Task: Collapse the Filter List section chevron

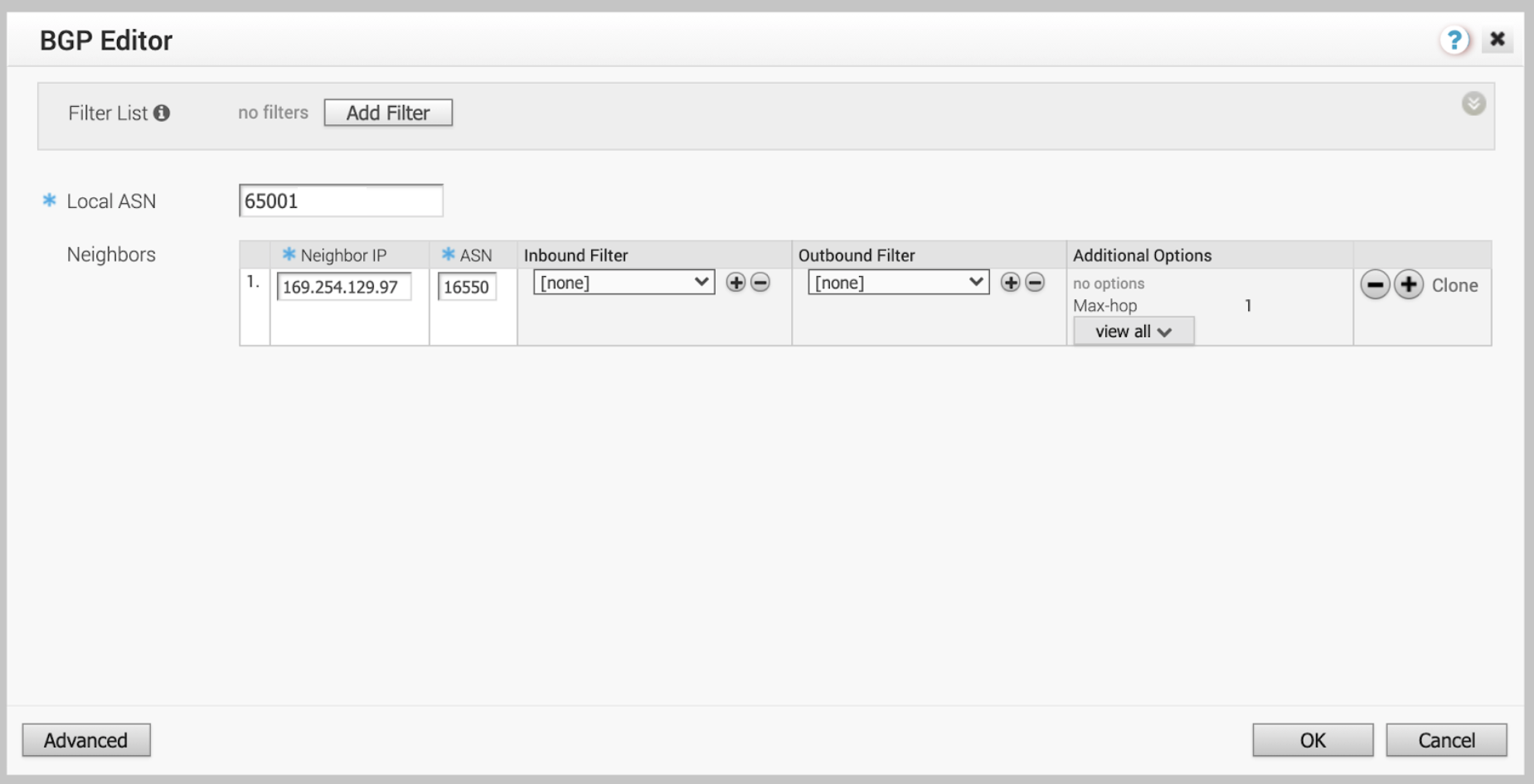Action: coord(1473,104)
